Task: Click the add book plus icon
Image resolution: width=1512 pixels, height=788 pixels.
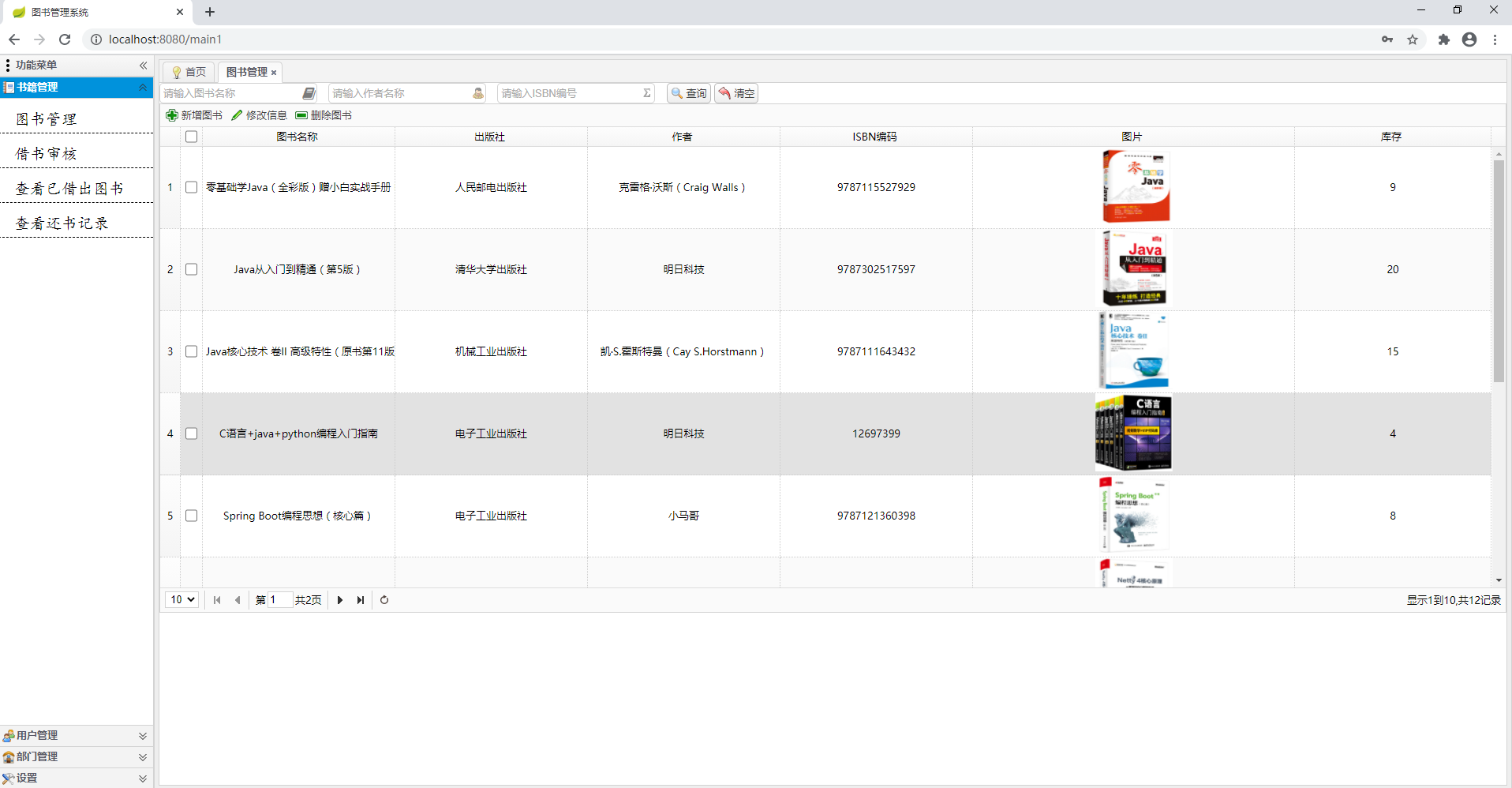Action: pos(172,115)
